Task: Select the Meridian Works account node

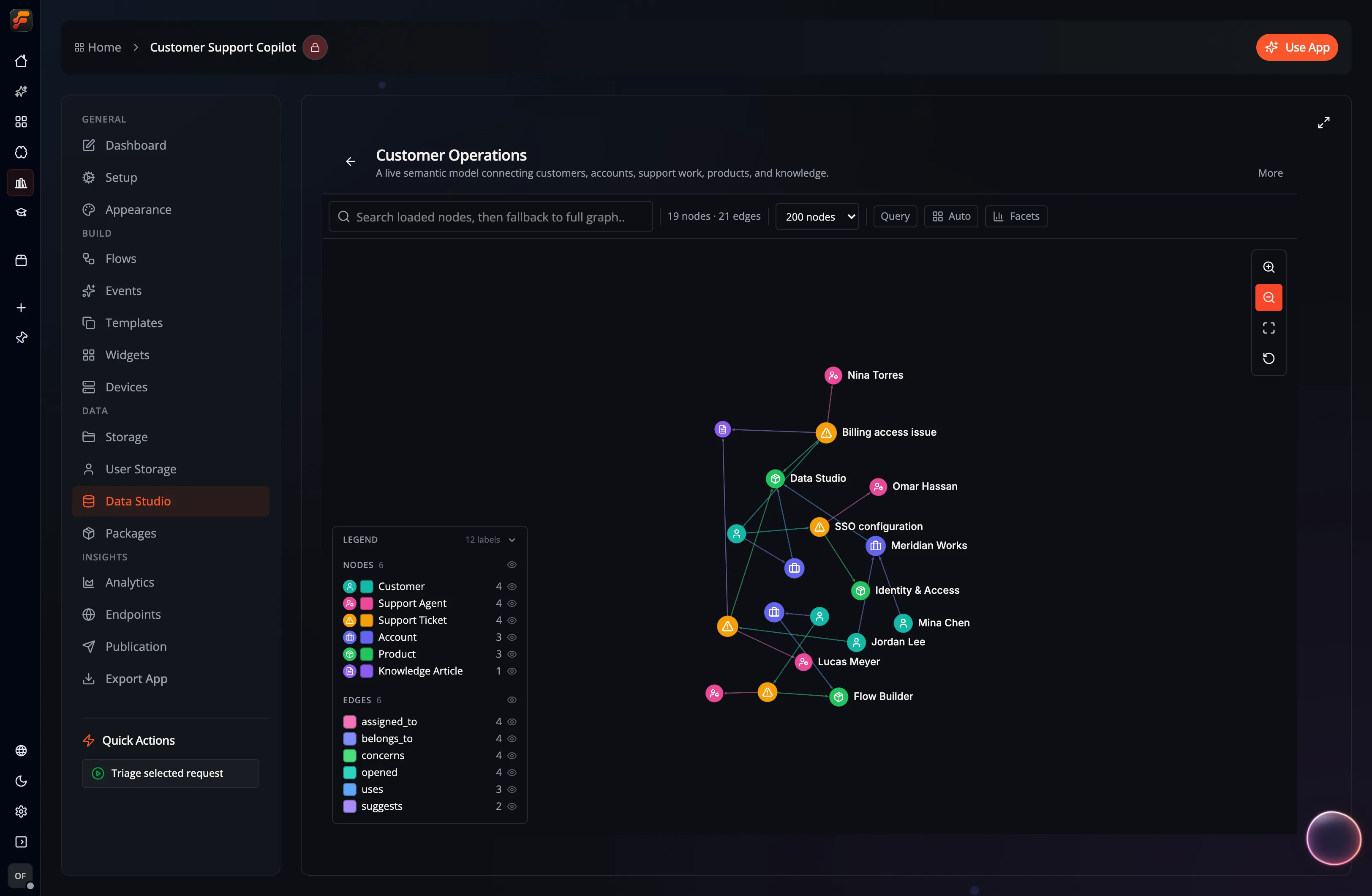Action: click(875, 546)
